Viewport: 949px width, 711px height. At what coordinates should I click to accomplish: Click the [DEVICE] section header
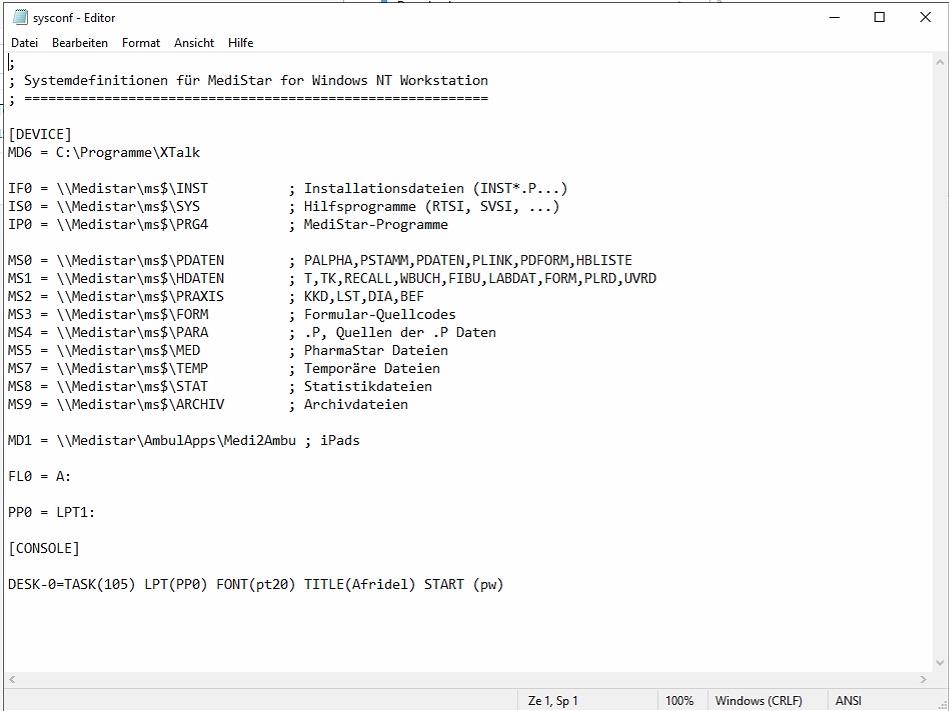pyautogui.click(x=40, y=134)
